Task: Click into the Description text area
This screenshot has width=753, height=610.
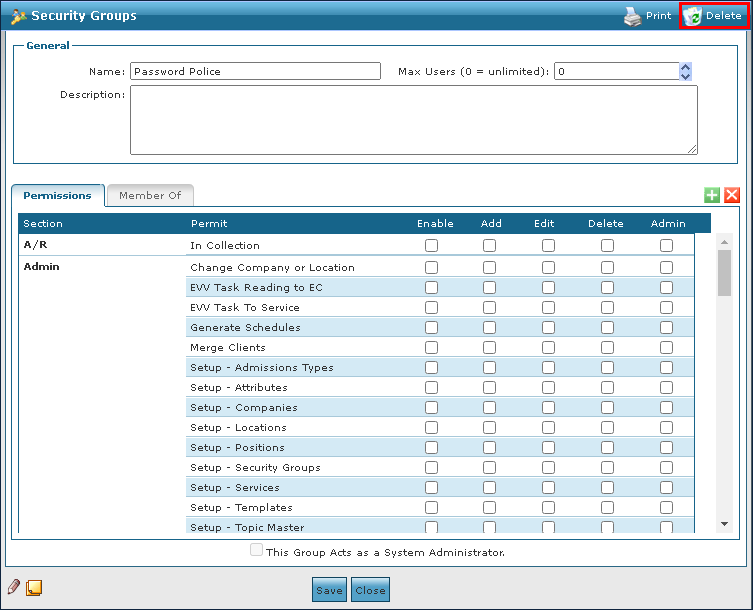Action: [413, 120]
